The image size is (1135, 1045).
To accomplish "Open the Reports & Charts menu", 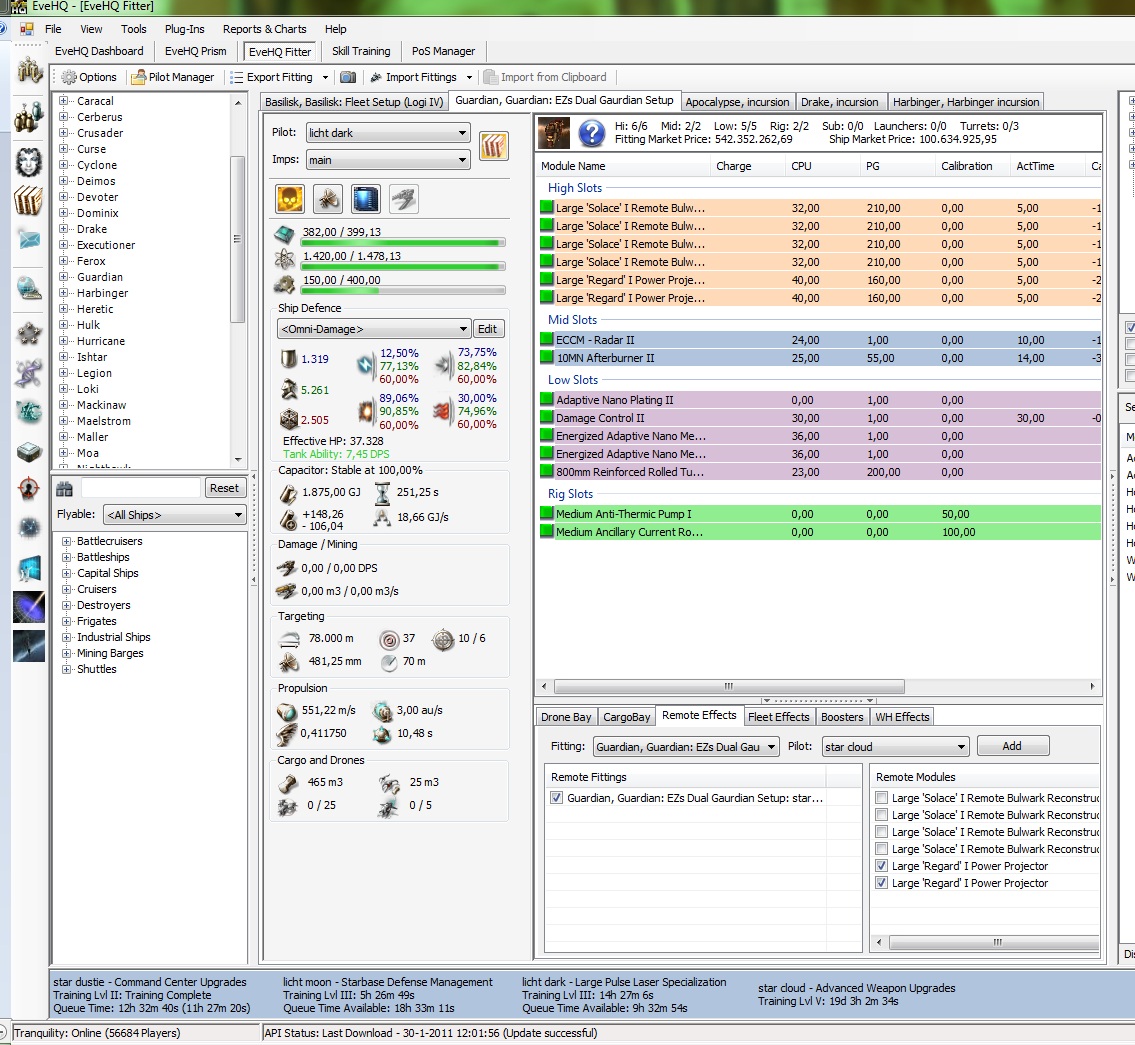I will click(264, 29).
